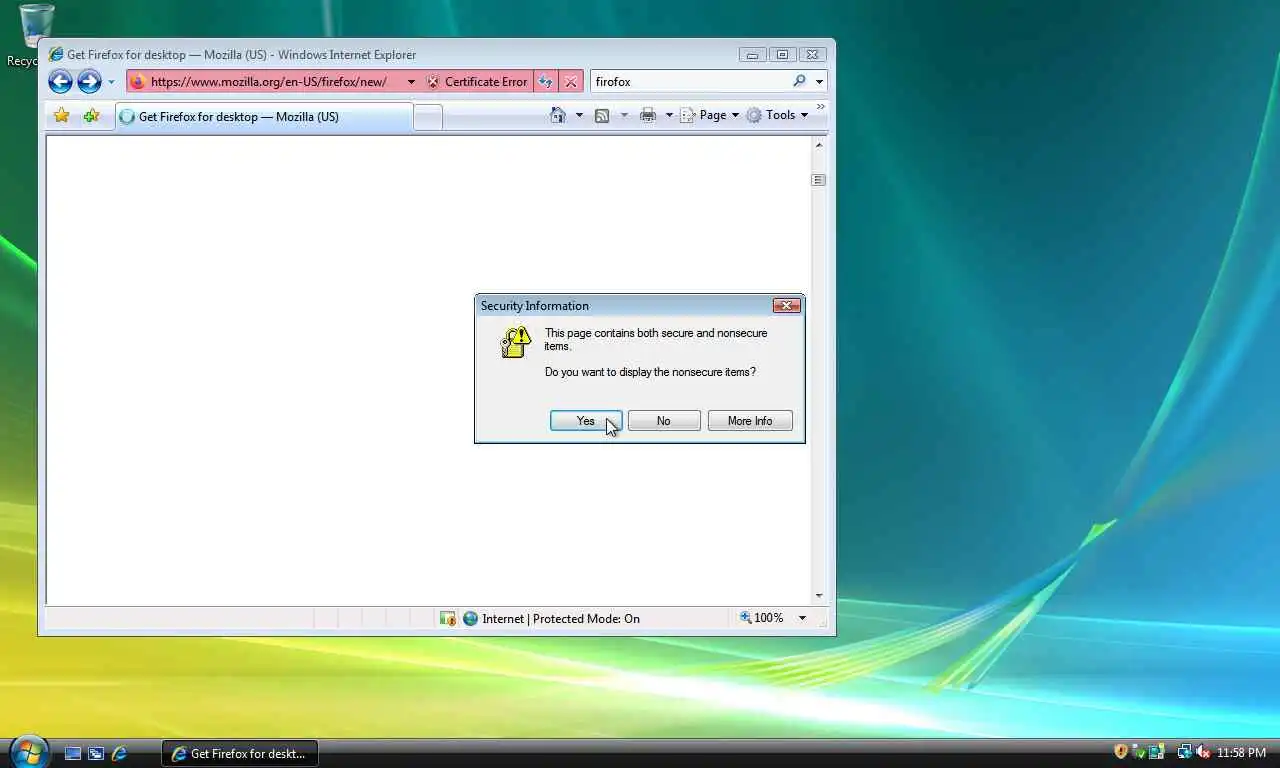
Task: Click the 100% zoom level button
Action: [762, 618]
